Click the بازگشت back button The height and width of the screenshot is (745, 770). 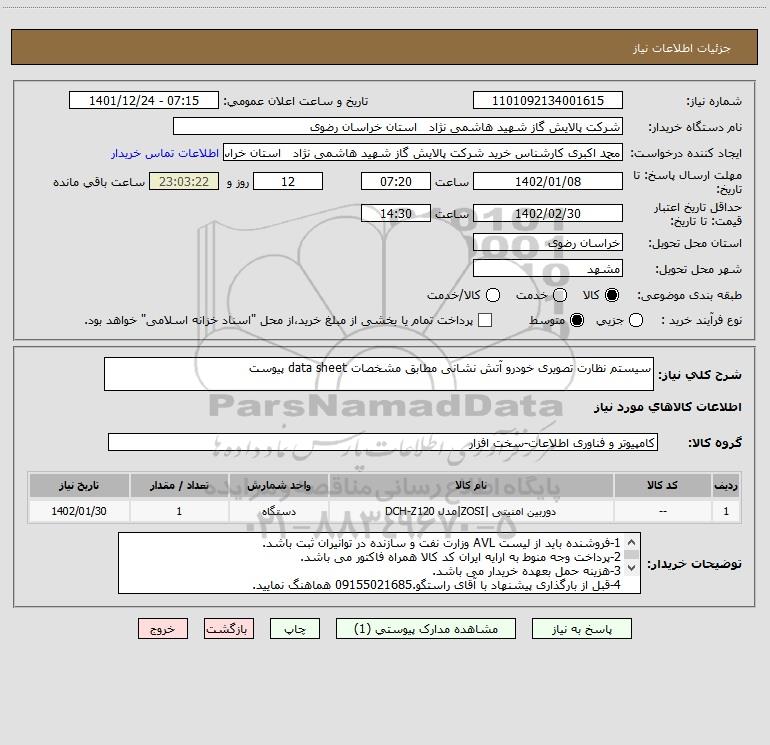point(229,629)
